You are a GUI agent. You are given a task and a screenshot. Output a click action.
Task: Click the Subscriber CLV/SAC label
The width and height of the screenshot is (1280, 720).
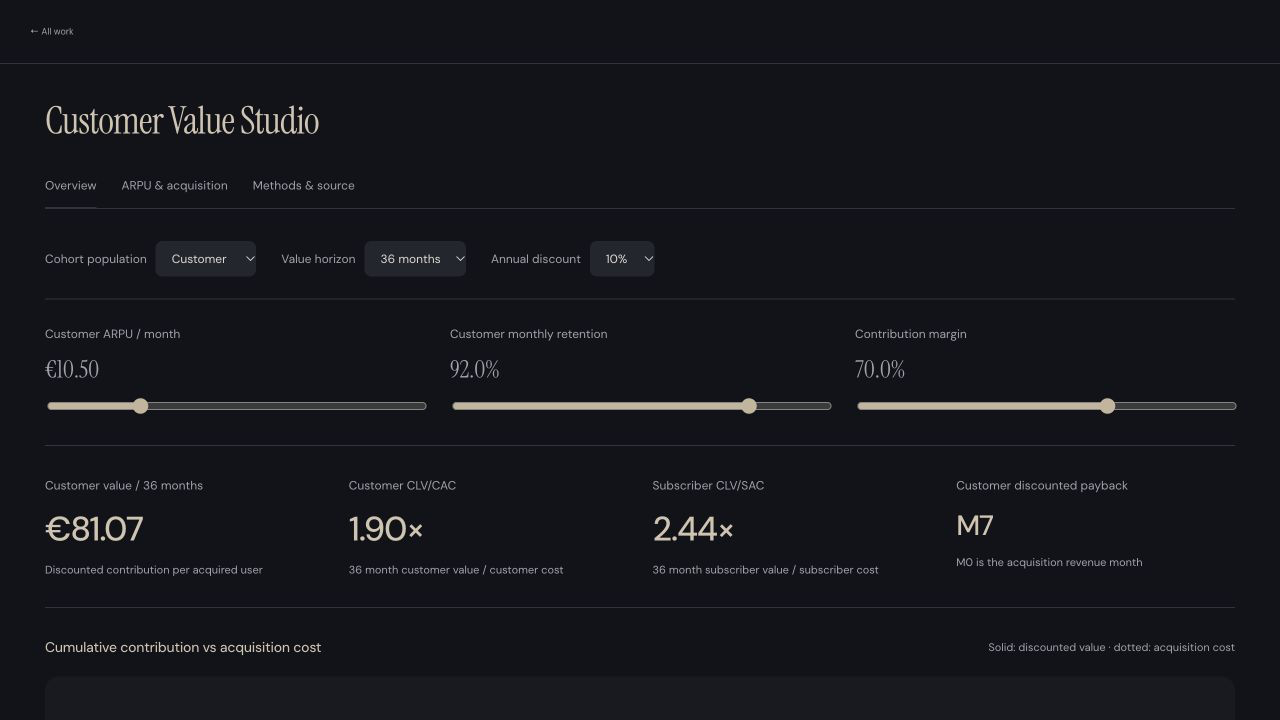[708, 486]
